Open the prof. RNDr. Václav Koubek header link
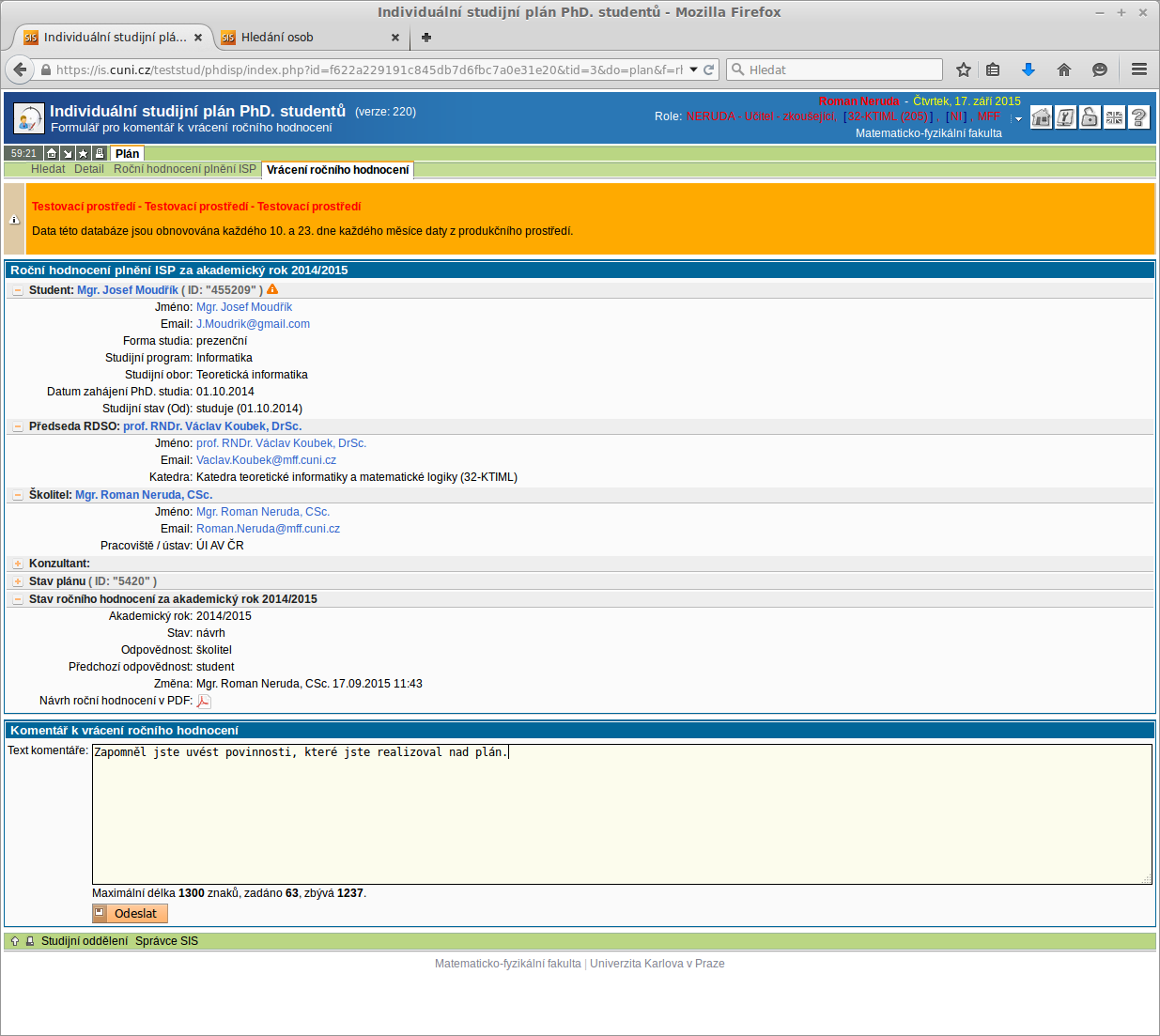The image size is (1160, 1036). (x=212, y=426)
